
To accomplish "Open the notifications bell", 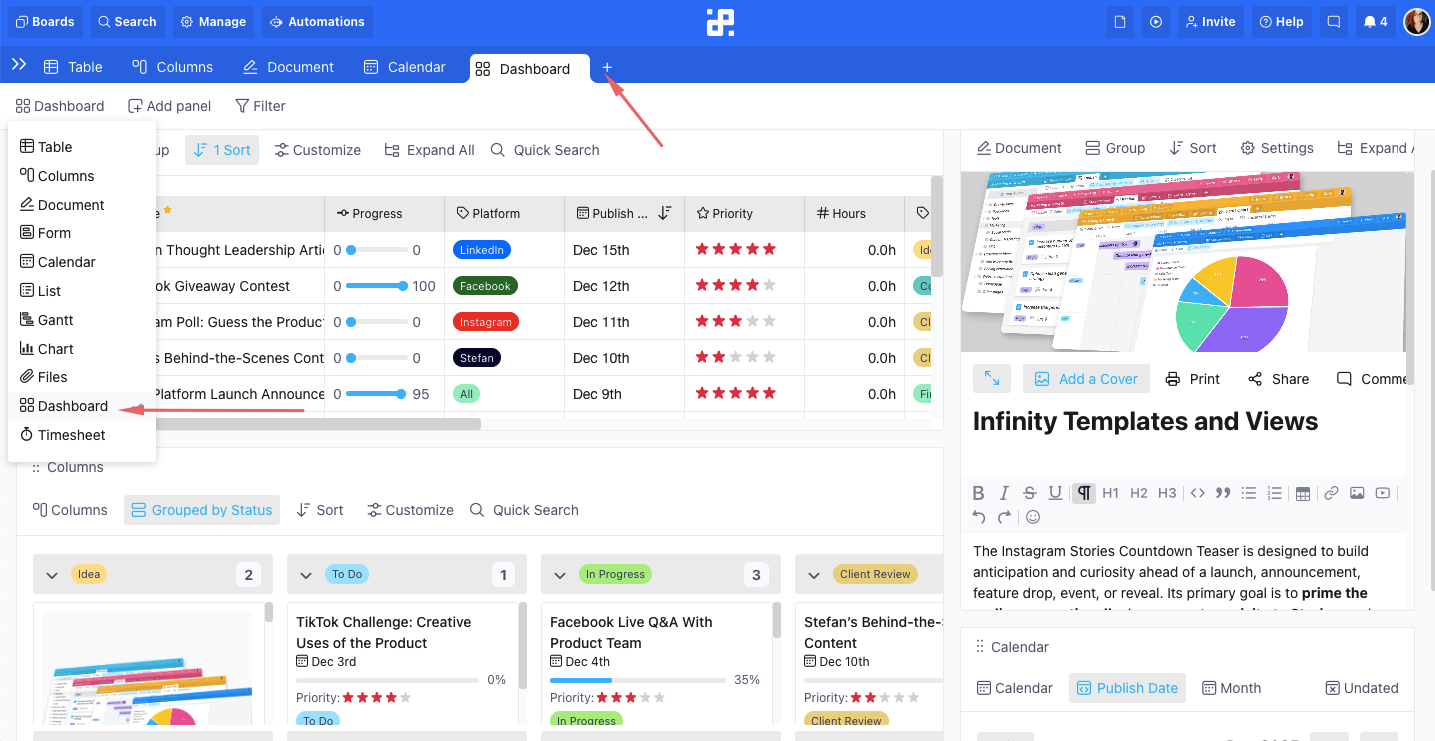I will coord(1374,21).
